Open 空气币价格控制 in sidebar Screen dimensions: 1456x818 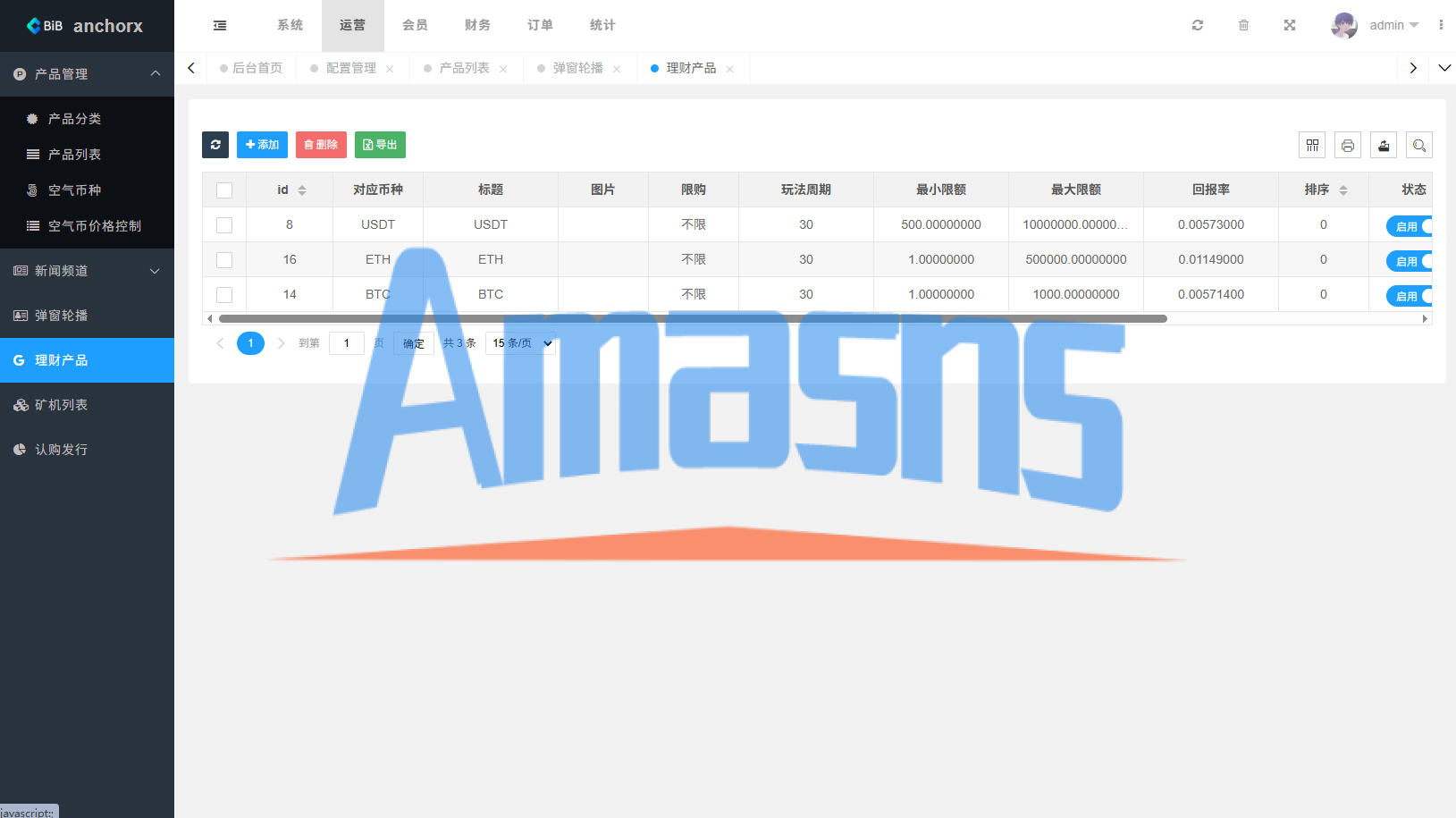87,226
